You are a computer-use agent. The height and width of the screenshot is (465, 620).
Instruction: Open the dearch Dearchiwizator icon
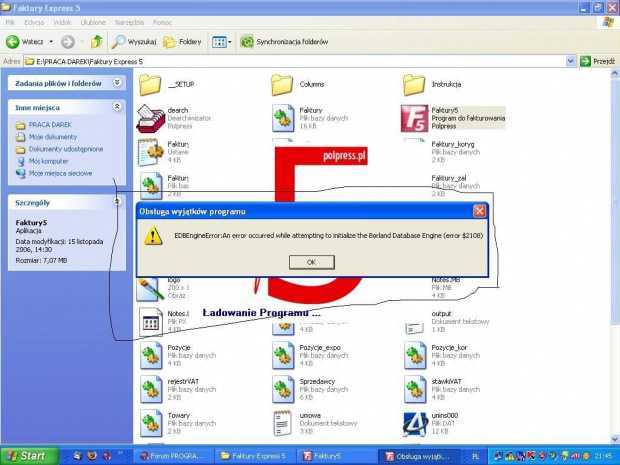point(150,118)
